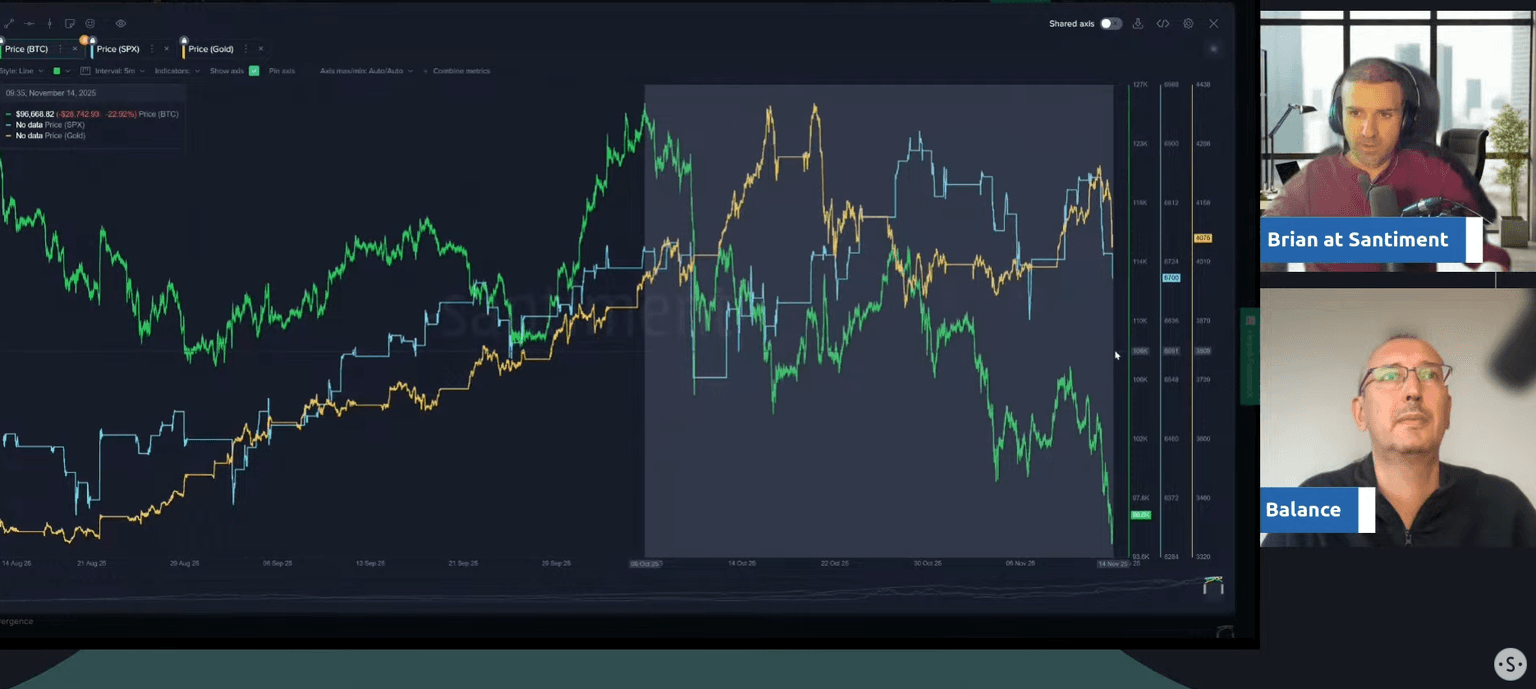Click the Pin axis option
This screenshot has height=689, width=1536.
coord(281,71)
